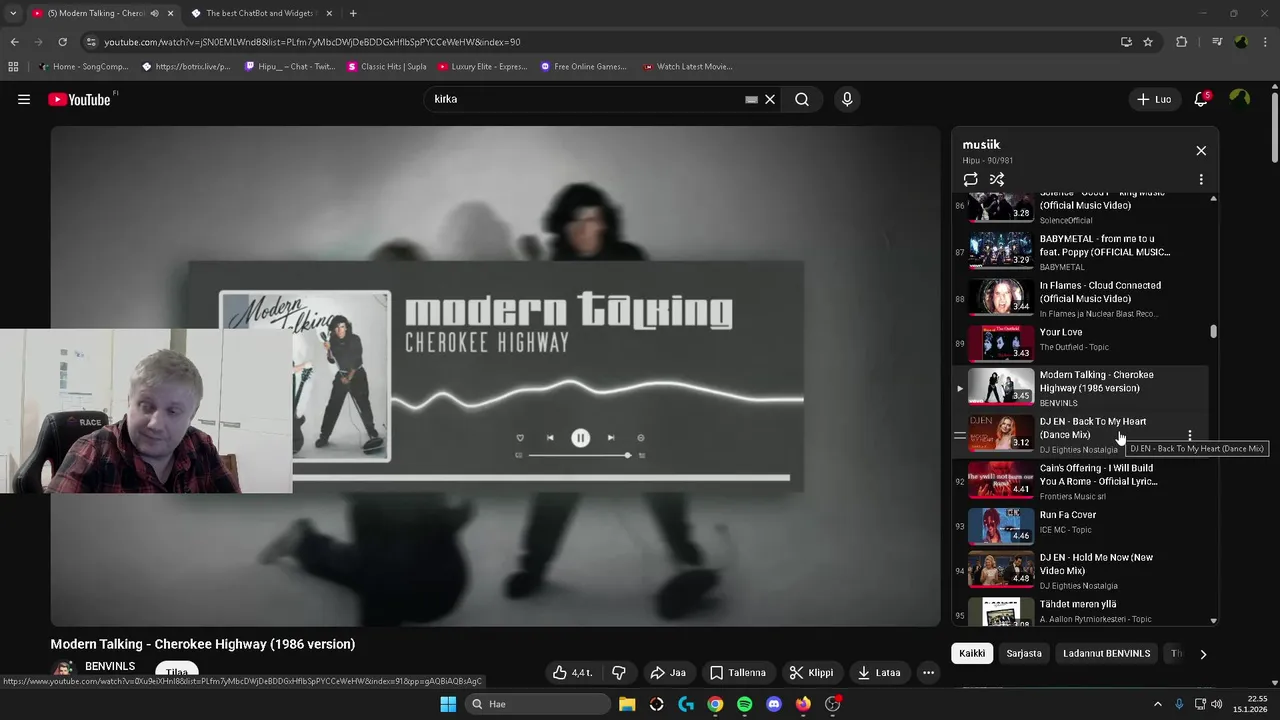1280x720 pixels.
Task: Open a new browser tab with plus
Action: pos(353,13)
